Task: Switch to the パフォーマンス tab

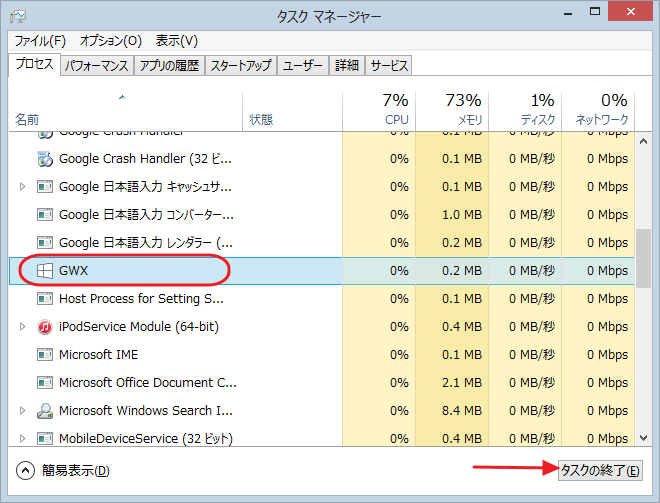Action: coord(96,66)
